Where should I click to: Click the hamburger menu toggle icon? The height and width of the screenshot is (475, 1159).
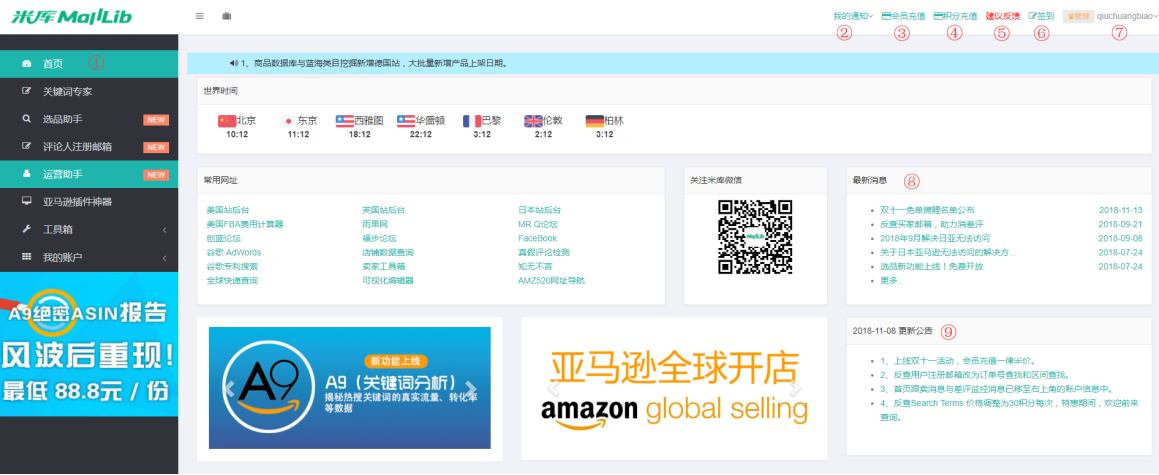pos(200,16)
